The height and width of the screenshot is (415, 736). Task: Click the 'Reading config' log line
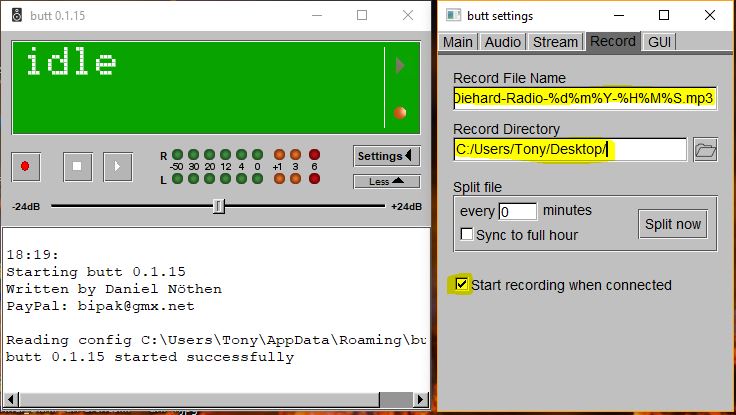216,340
